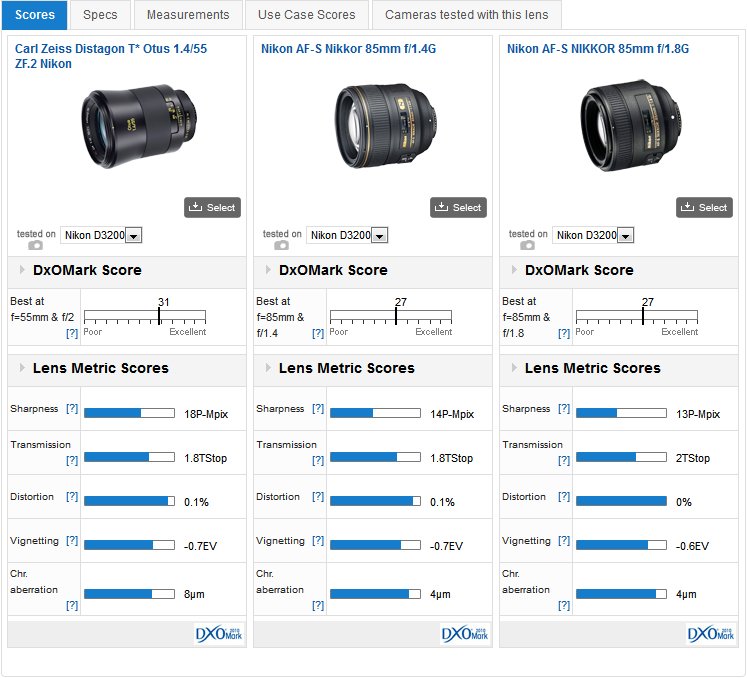Click the DxOMark score scale showing 31
This screenshot has width=747, height=678.
[145, 316]
